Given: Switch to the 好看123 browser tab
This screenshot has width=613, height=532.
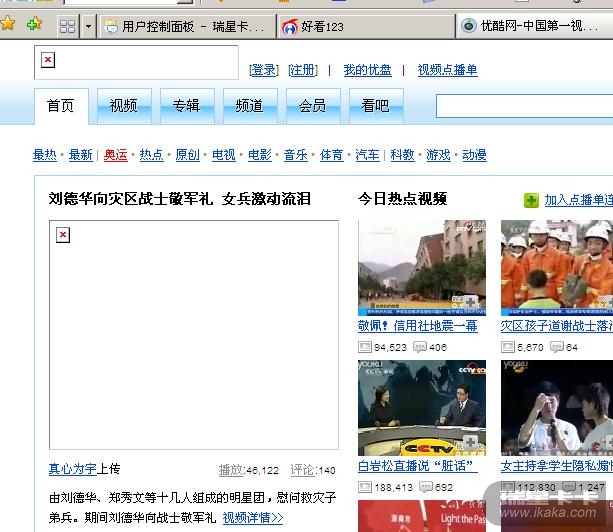Looking at the screenshot, I should (320, 26).
